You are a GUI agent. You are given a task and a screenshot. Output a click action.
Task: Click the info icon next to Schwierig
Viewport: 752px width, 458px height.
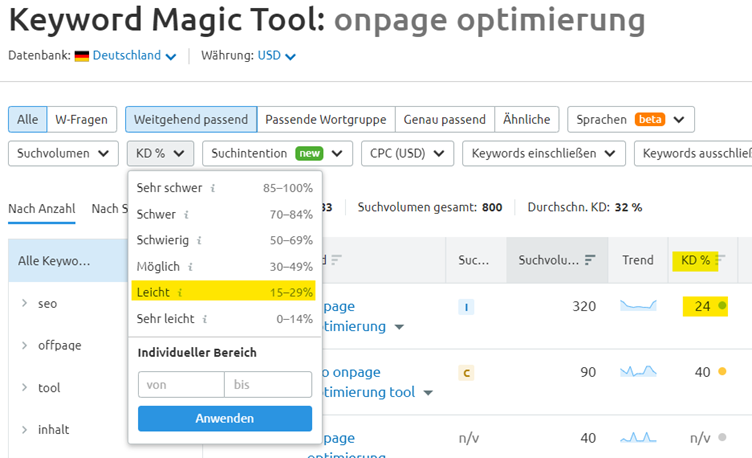pyautogui.click(x=199, y=241)
